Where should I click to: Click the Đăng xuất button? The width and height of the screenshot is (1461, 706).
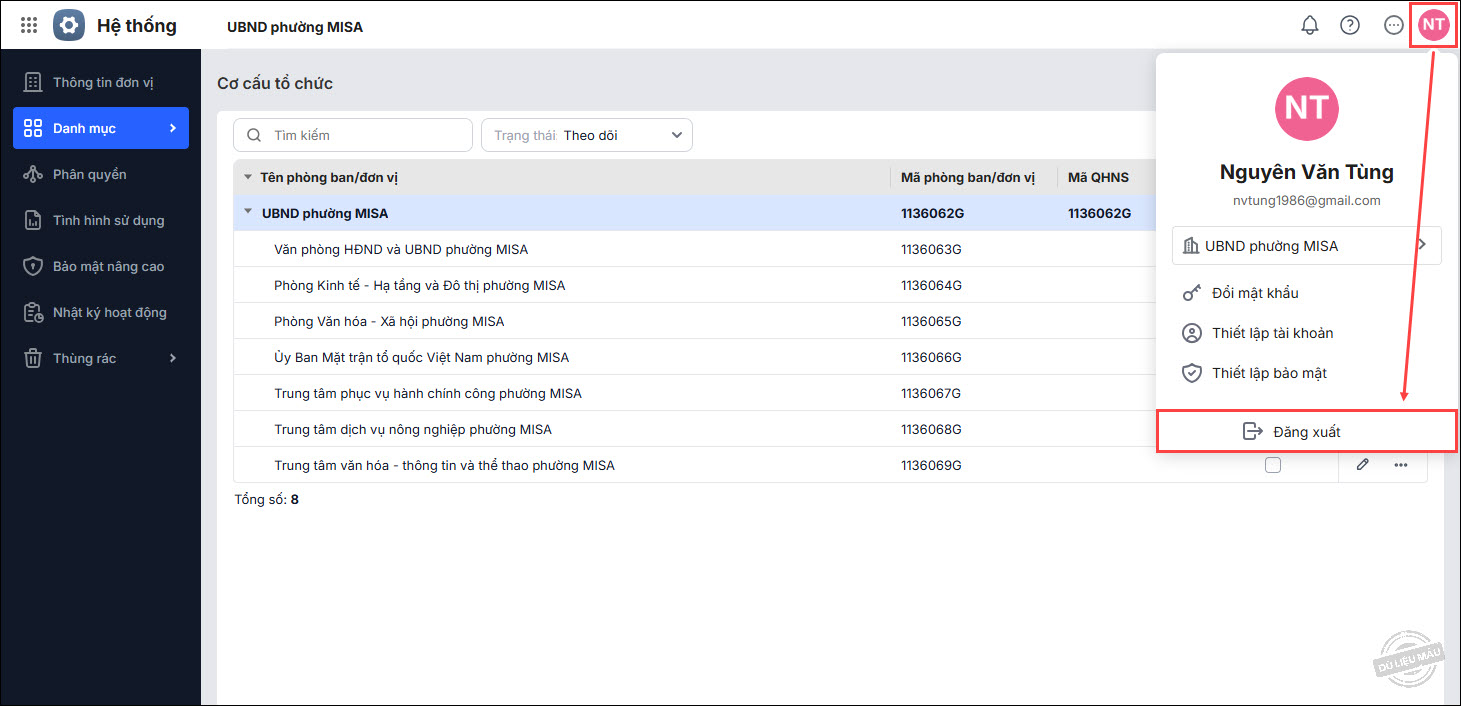click(x=1306, y=431)
